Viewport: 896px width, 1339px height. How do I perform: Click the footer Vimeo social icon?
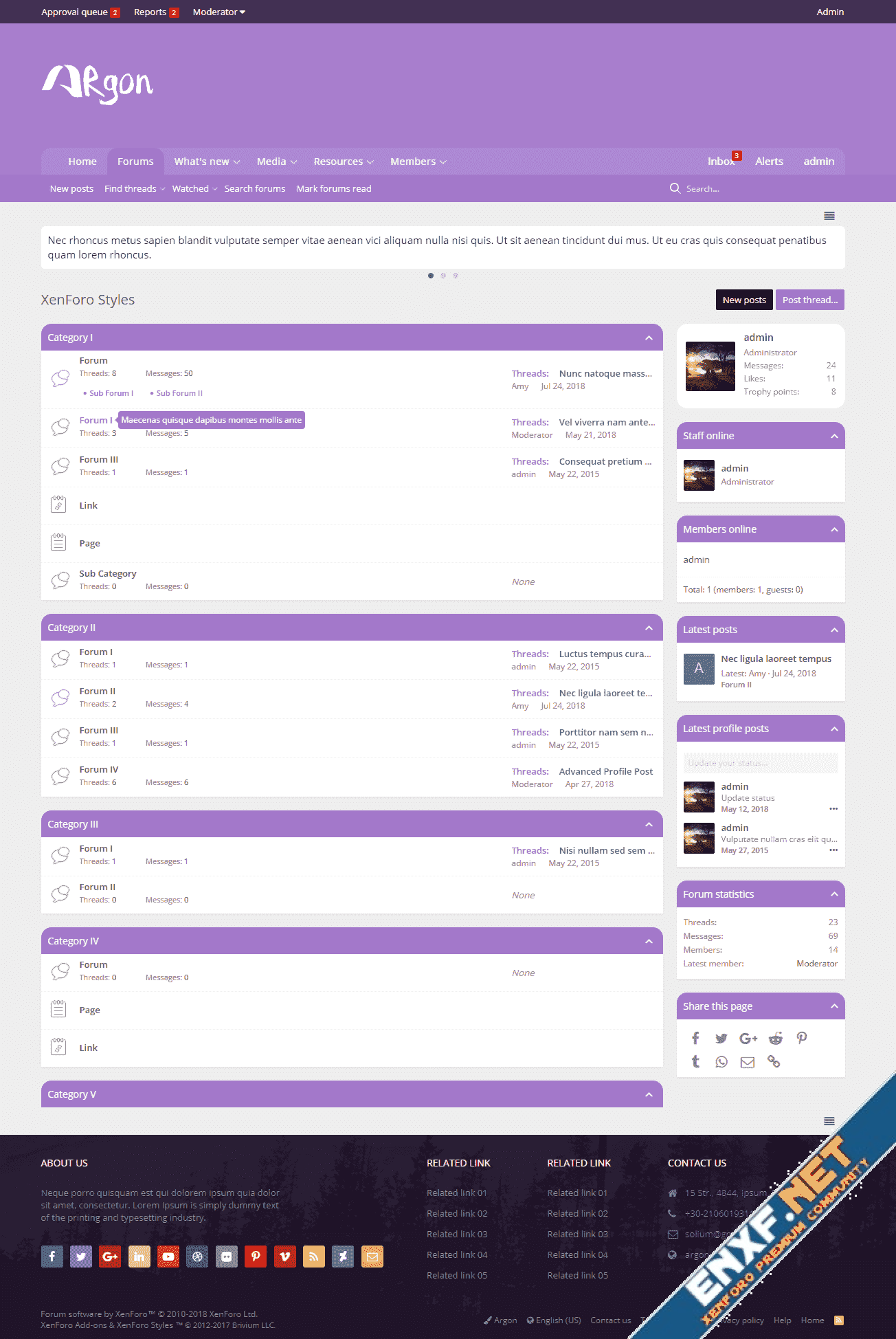click(x=284, y=1257)
